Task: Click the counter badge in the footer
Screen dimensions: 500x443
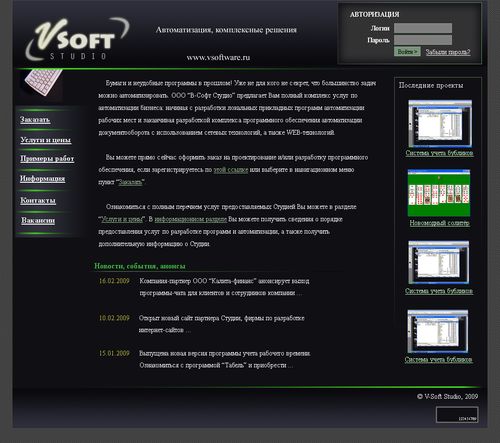Action: (x=457, y=415)
